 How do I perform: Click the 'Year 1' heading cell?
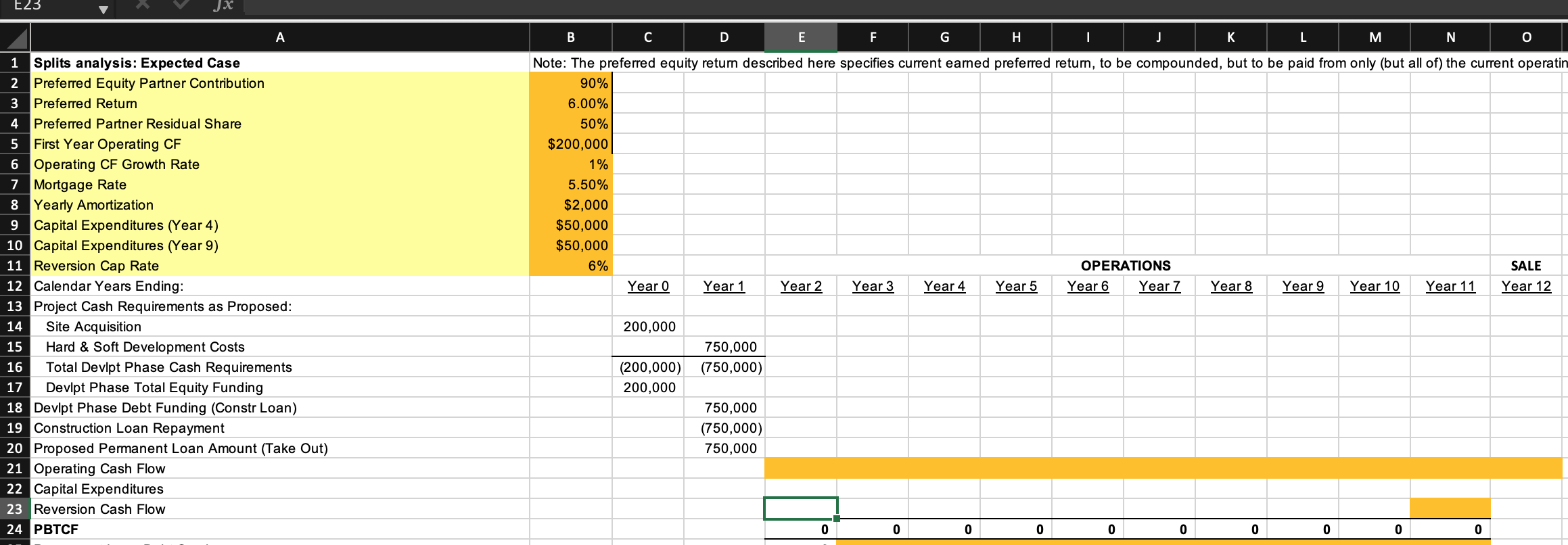(724, 286)
